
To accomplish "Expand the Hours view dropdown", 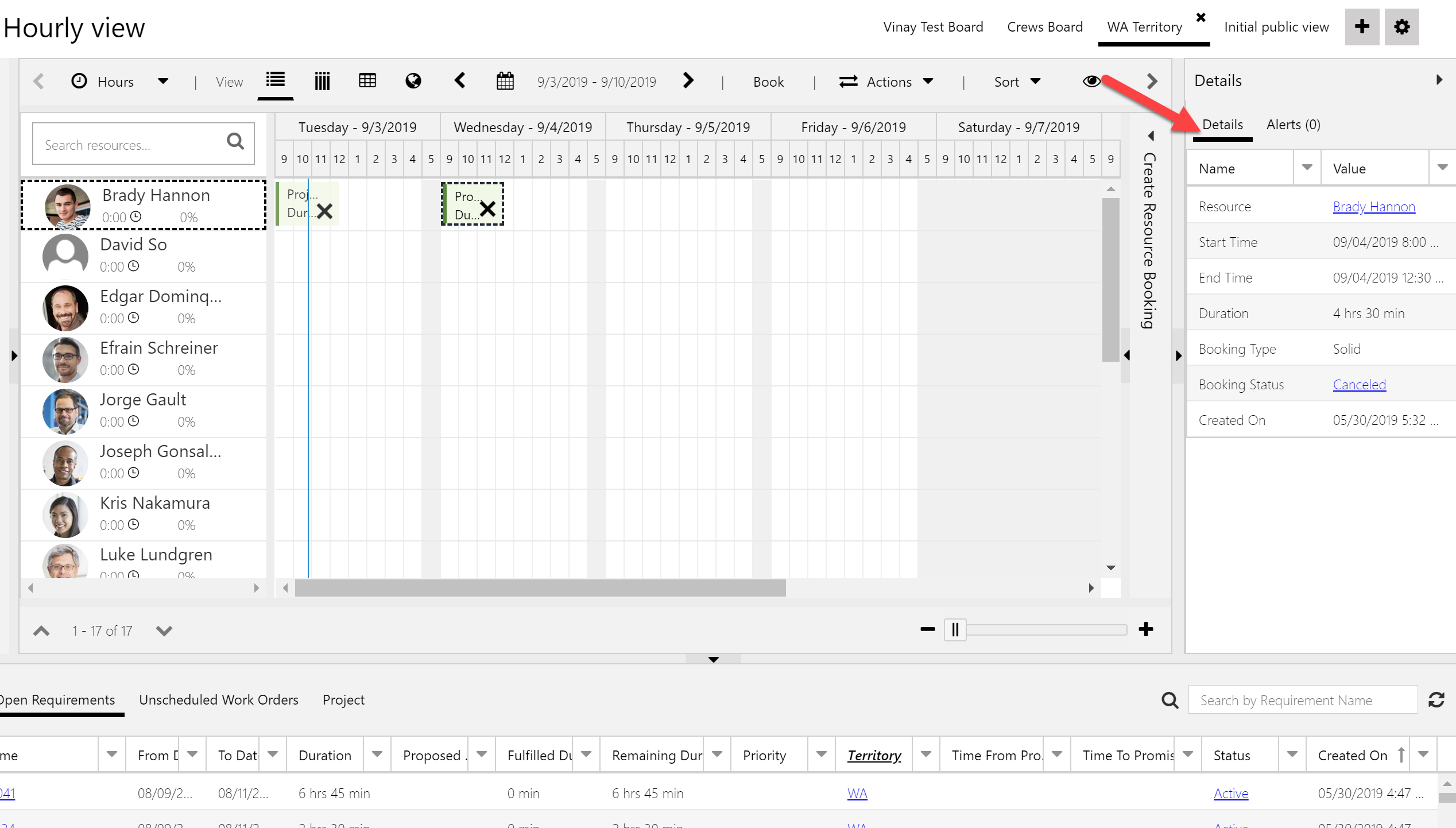I will tap(163, 82).
